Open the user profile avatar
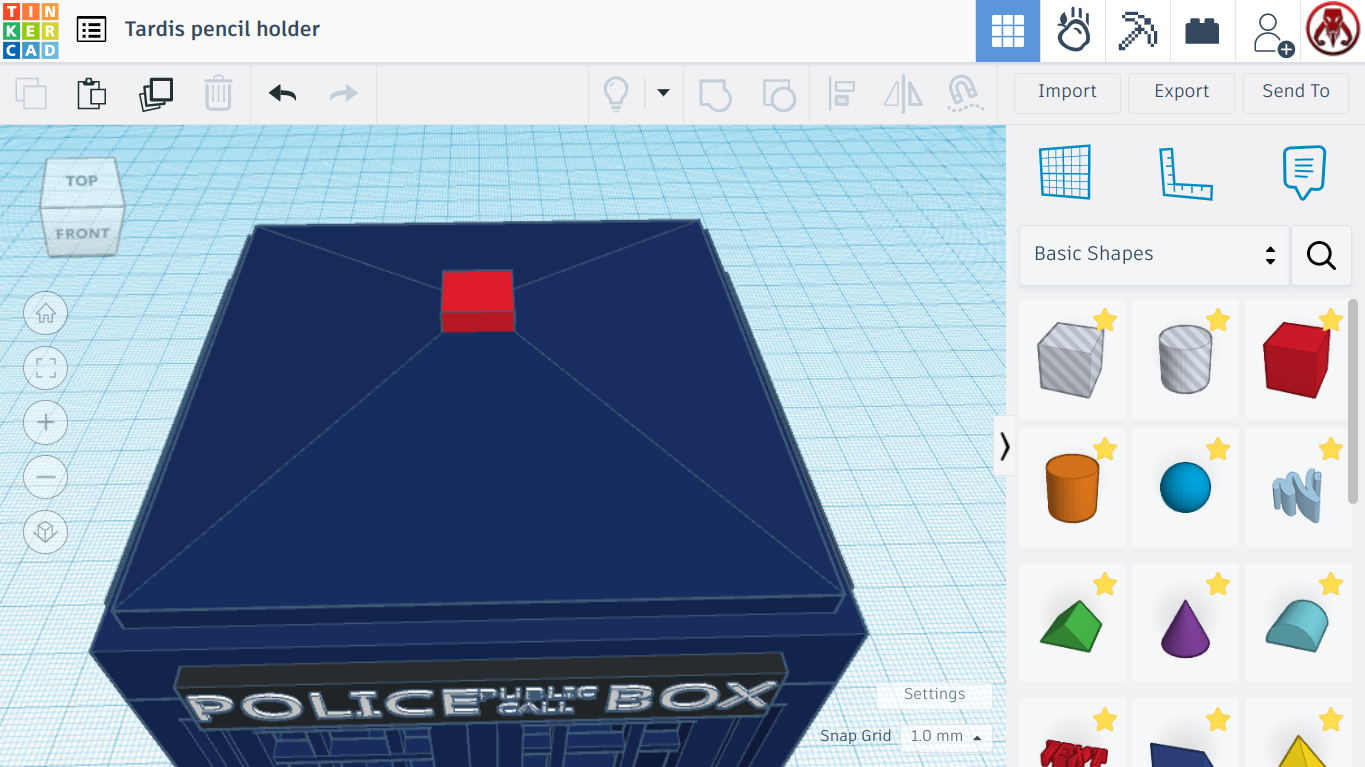Viewport: 1365px width, 767px height. click(x=1334, y=31)
